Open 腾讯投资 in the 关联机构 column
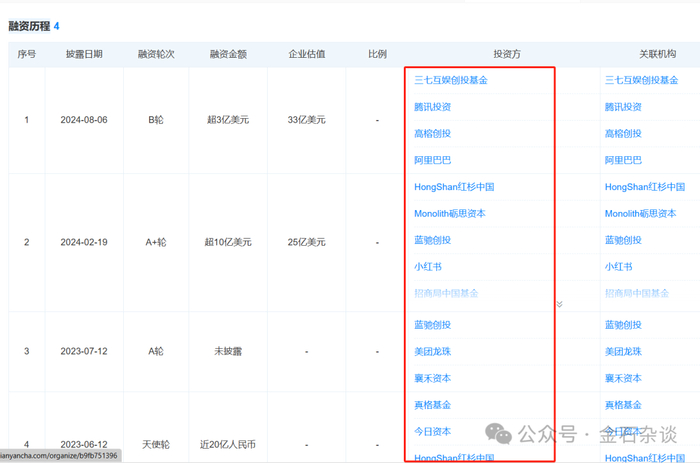Viewport: 700px width, 463px height. 623,107
